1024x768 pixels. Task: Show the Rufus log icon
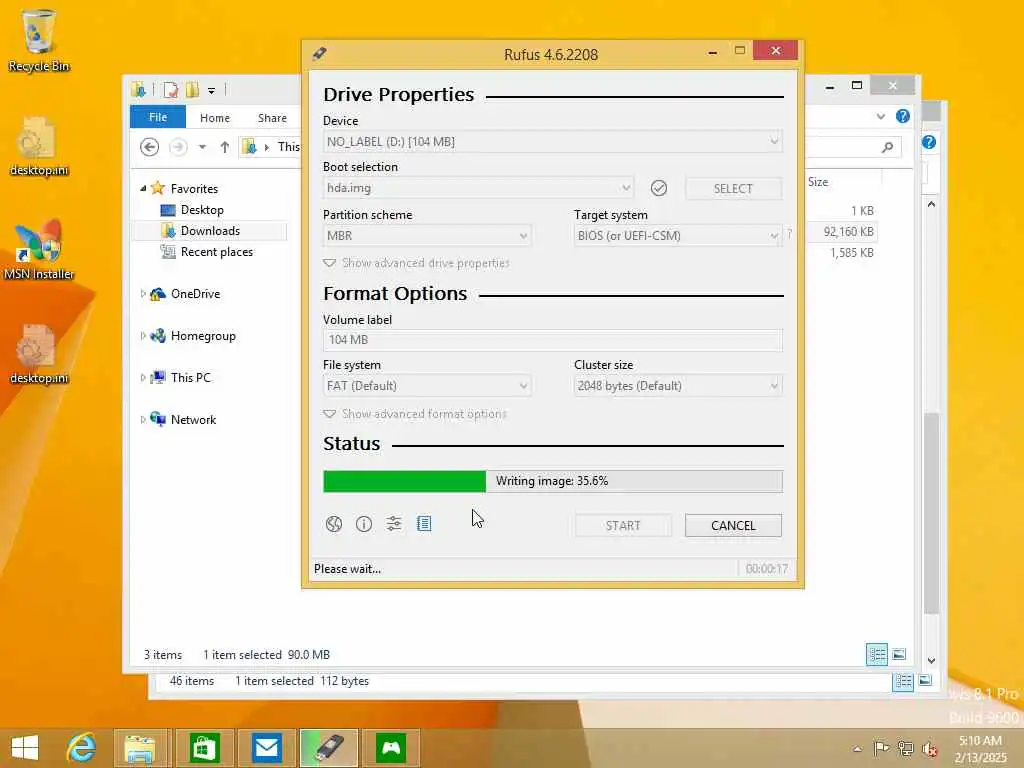[x=424, y=524]
